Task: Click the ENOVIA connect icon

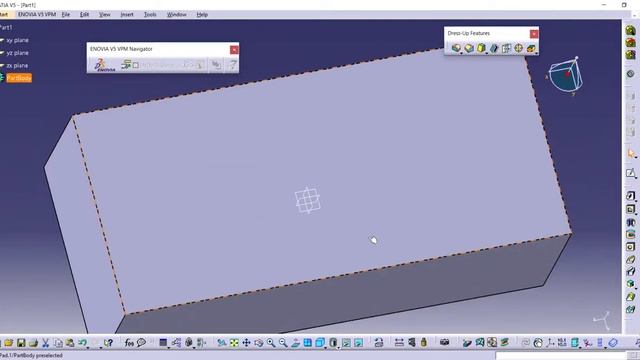Action: (104, 65)
